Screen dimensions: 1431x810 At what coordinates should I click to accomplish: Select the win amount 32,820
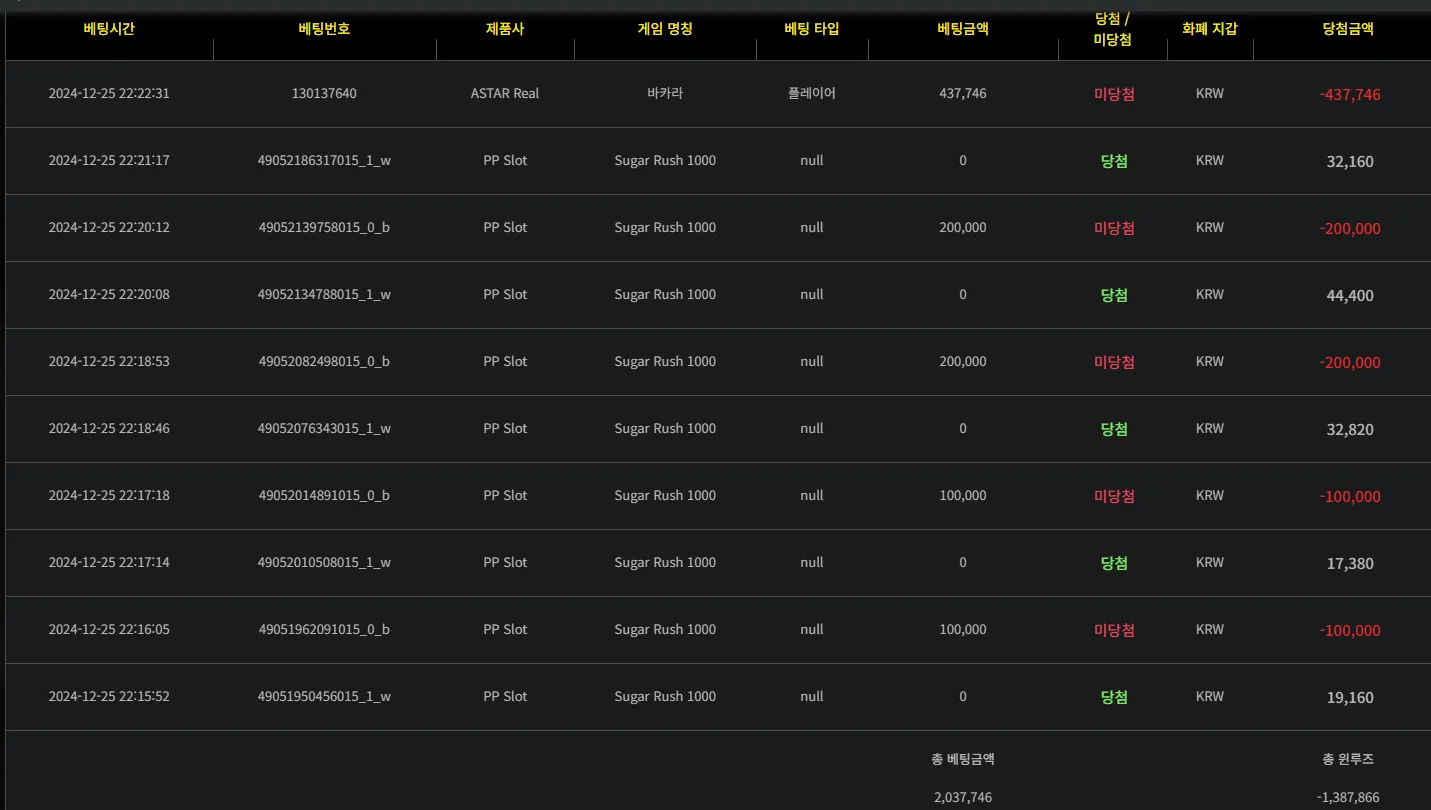tap(1350, 429)
